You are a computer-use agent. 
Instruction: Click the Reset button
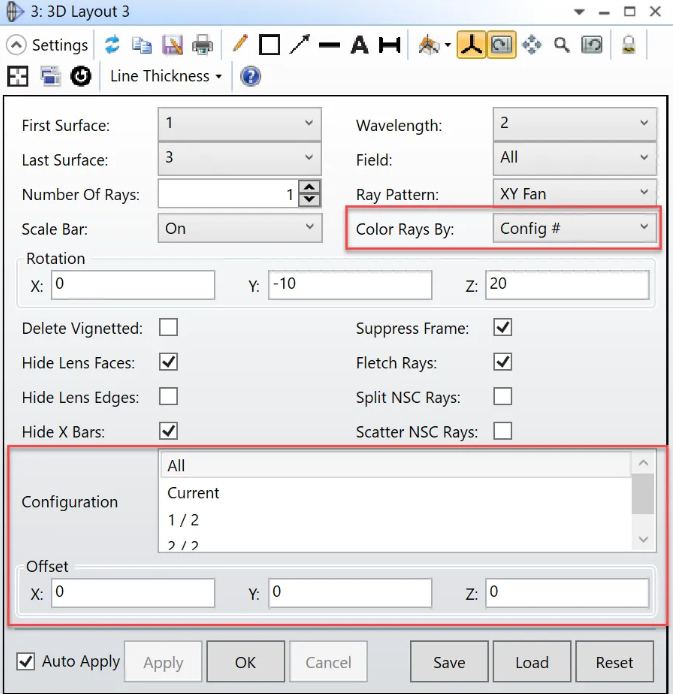click(614, 662)
